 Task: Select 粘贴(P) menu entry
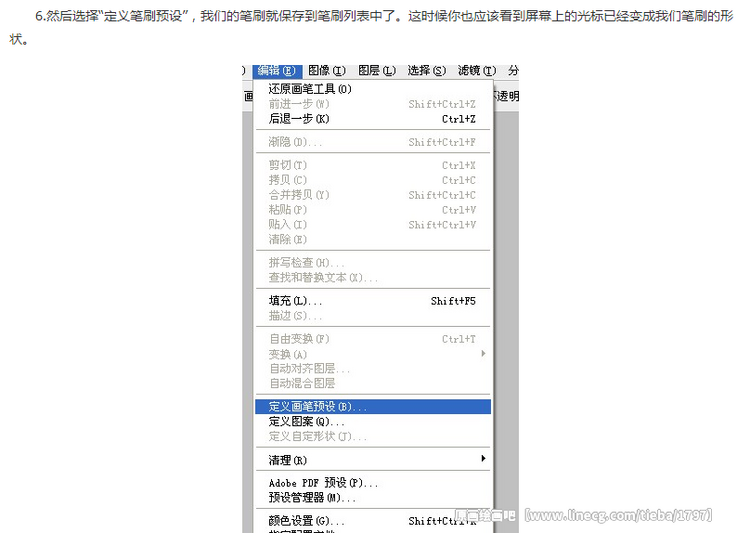(373, 210)
